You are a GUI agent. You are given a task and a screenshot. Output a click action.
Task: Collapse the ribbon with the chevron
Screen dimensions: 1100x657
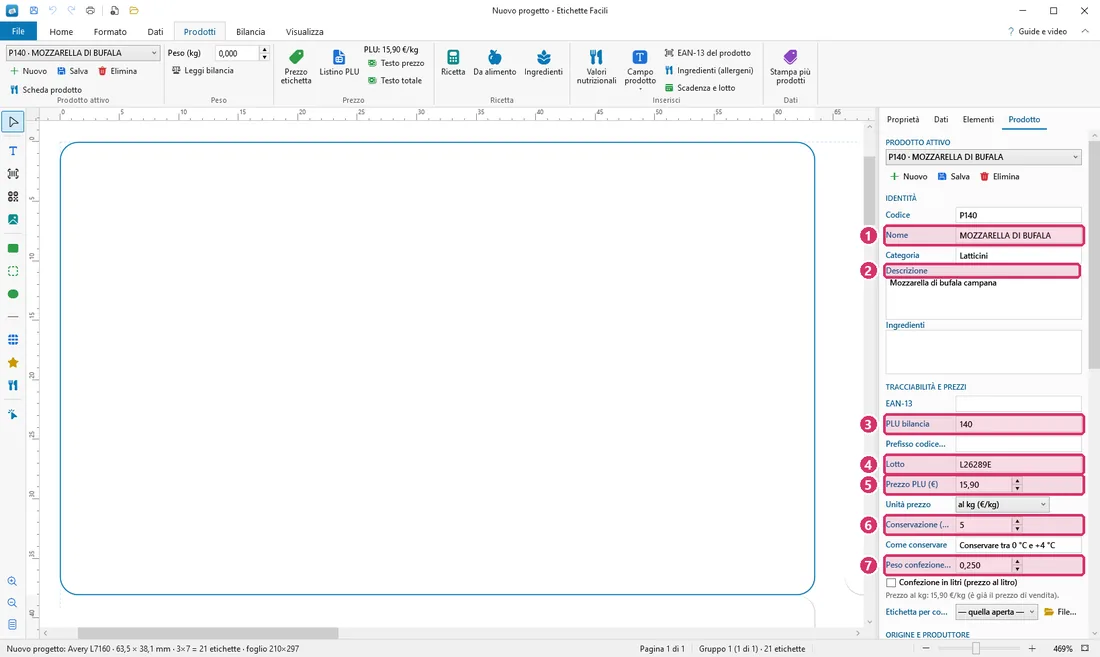pyautogui.click(x=1085, y=31)
